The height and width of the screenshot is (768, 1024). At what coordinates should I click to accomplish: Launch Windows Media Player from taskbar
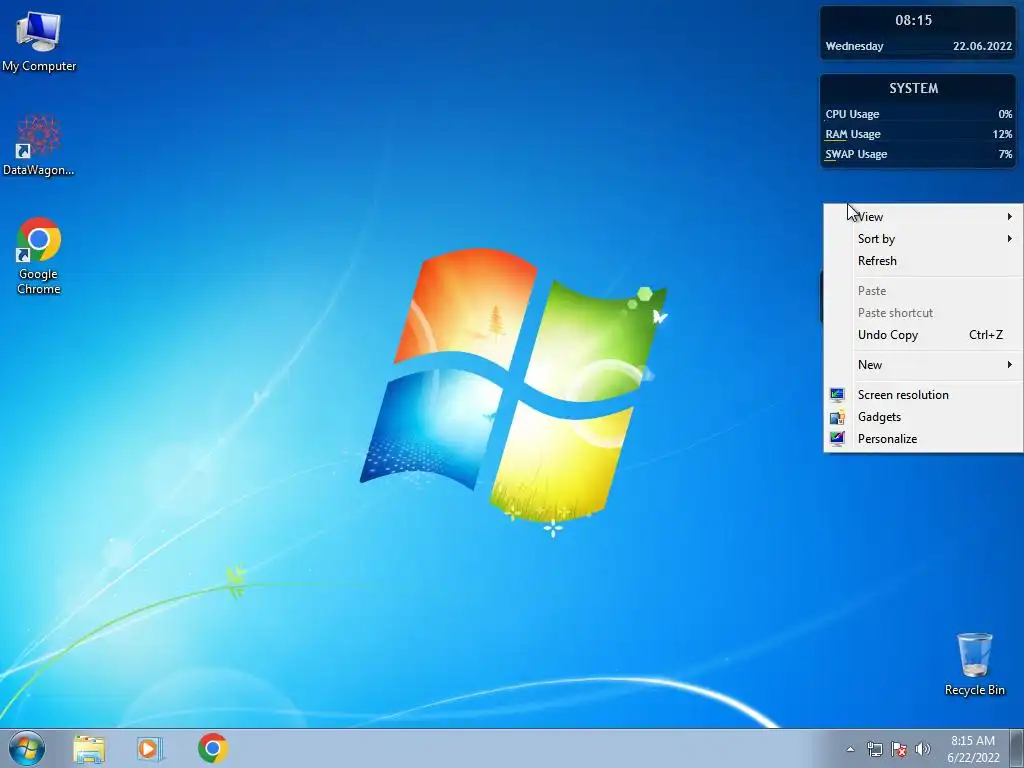click(150, 748)
